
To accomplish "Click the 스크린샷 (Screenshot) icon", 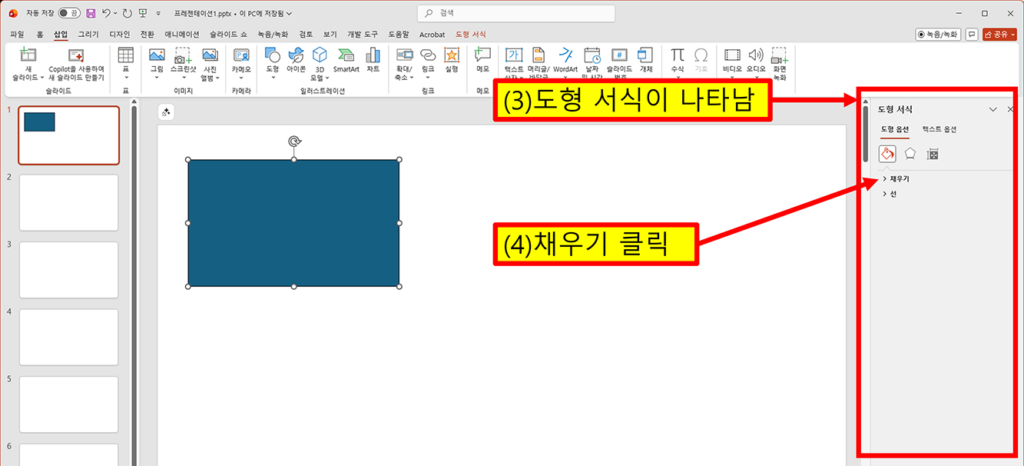I will 183,55.
